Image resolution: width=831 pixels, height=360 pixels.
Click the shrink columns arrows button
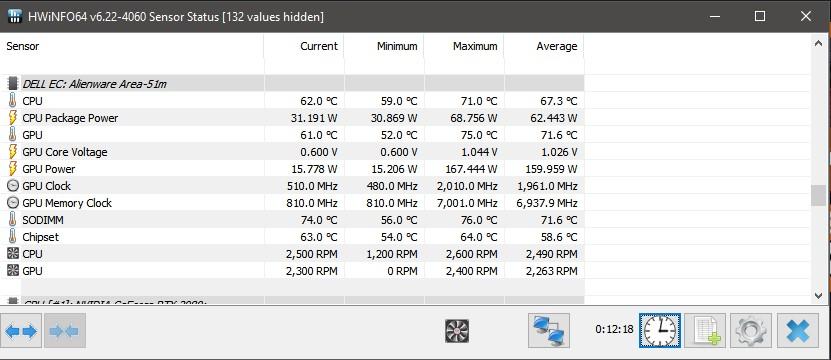[65, 331]
